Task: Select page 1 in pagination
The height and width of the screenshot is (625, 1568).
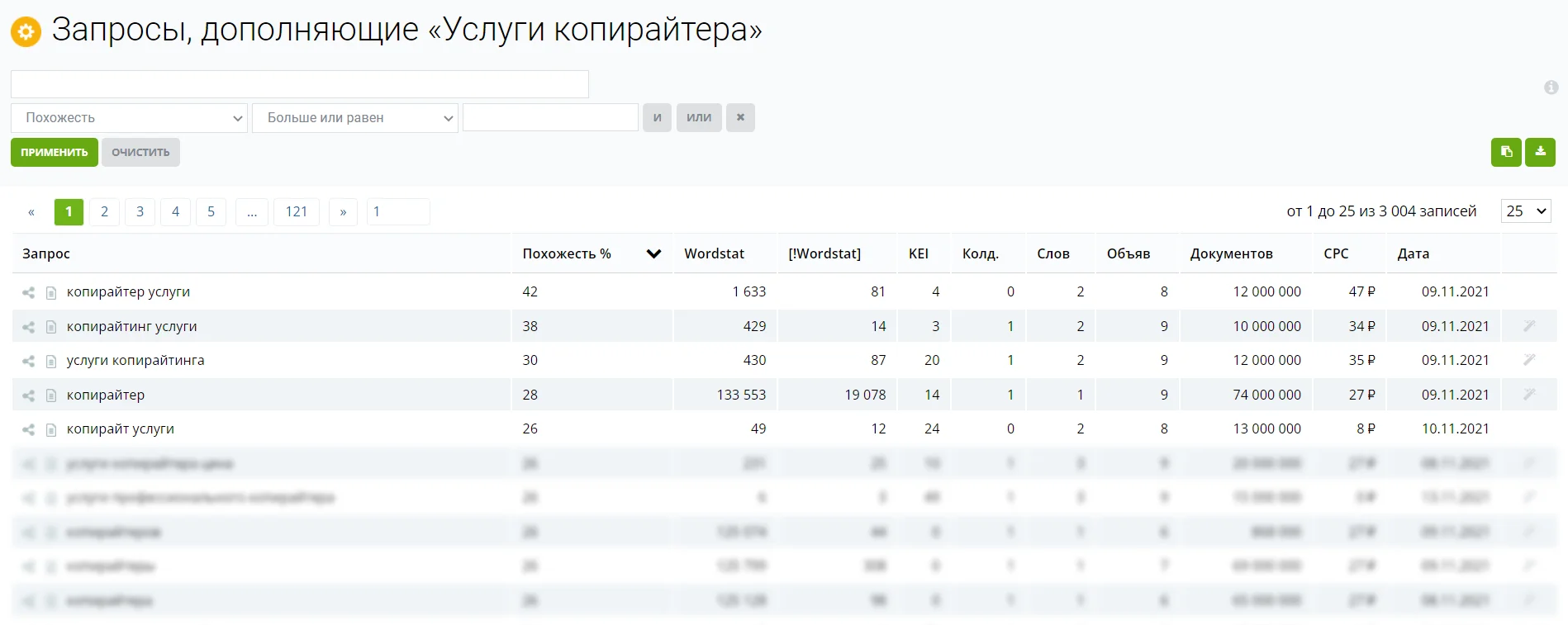Action: [x=69, y=212]
